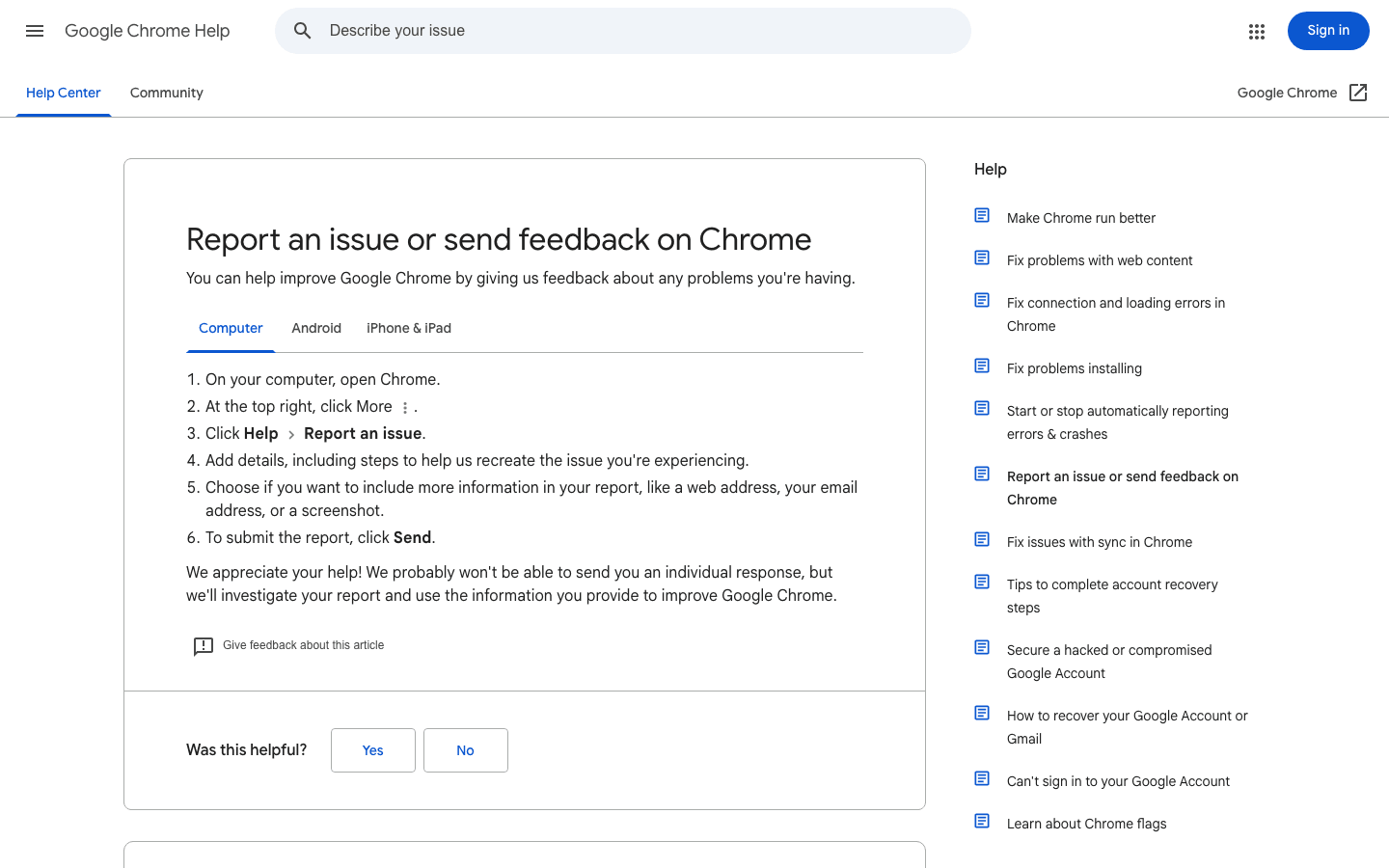The image size is (1389, 868).
Task: Open the hamburger navigation menu
Action: click(35, 31)
